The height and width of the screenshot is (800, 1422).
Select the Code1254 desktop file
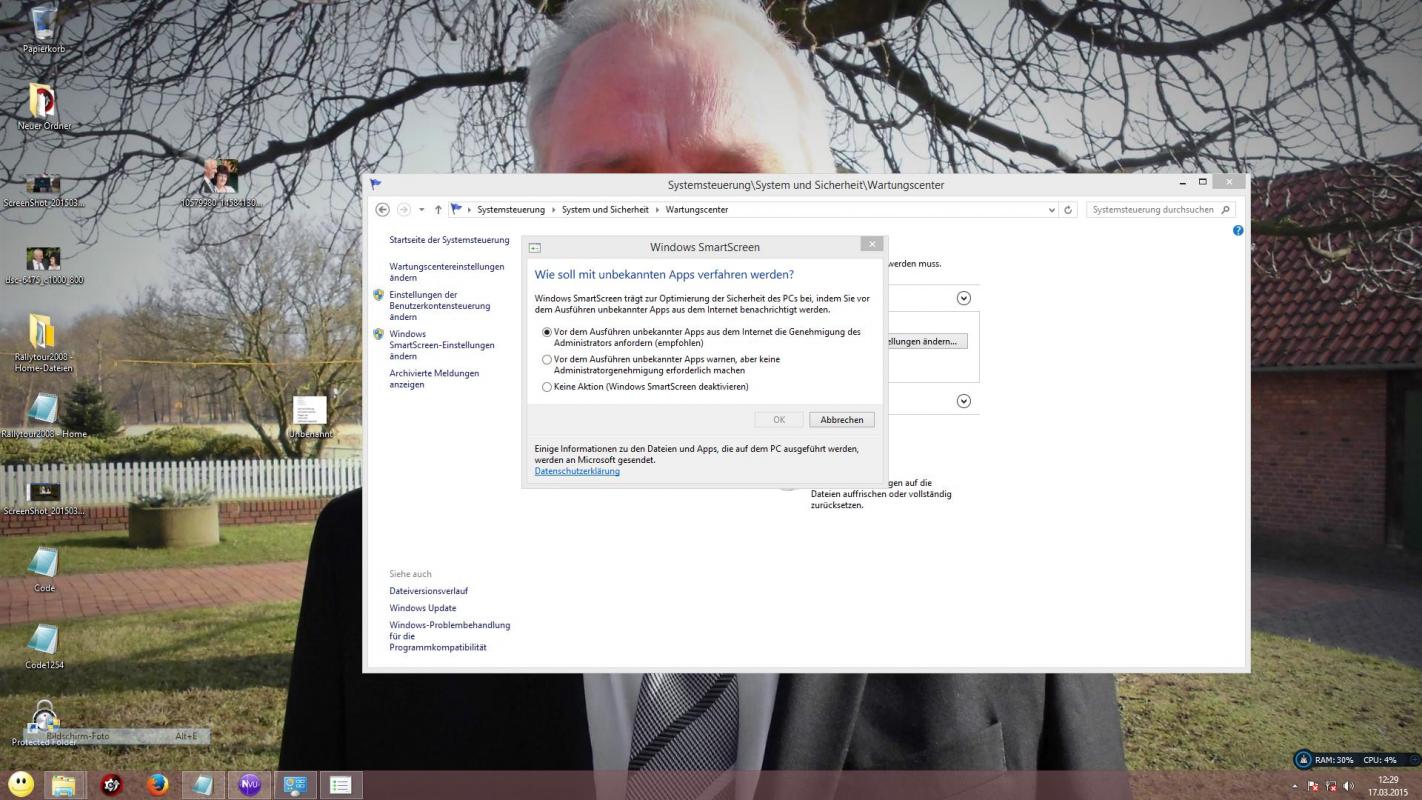click(x=43, y=646)
